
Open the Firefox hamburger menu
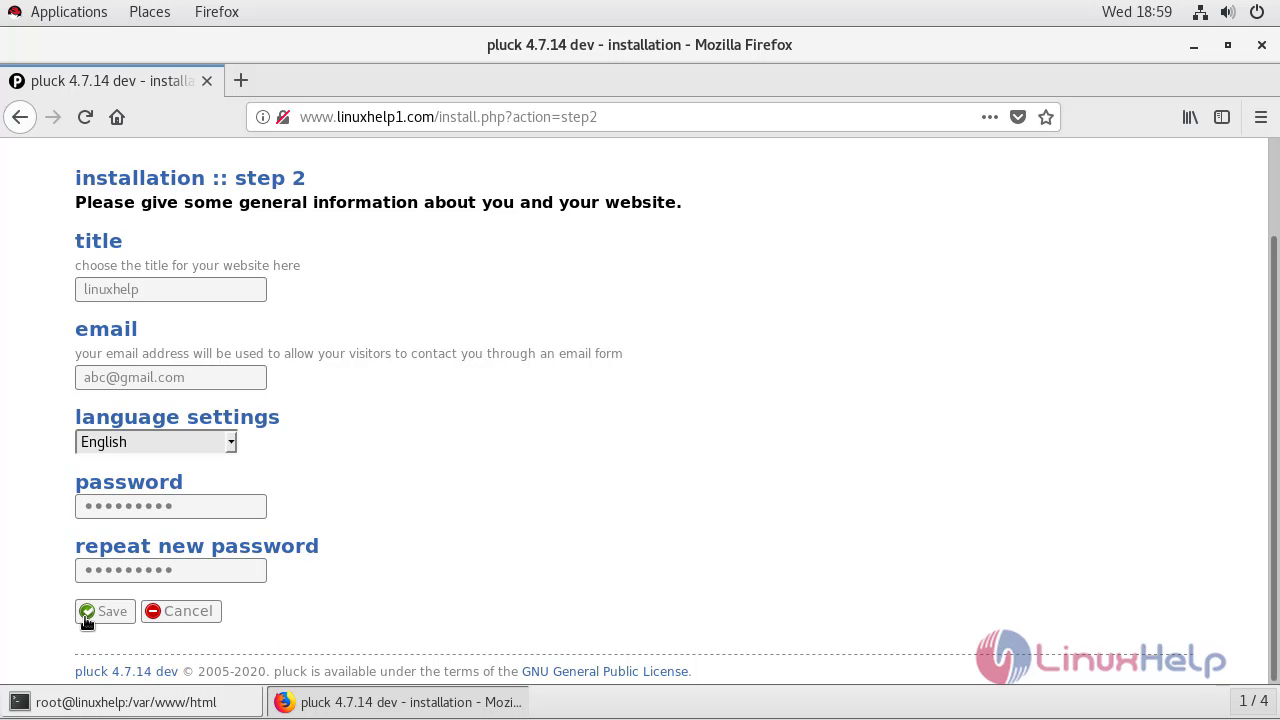pyautogui.click(x=1261, y=117)
